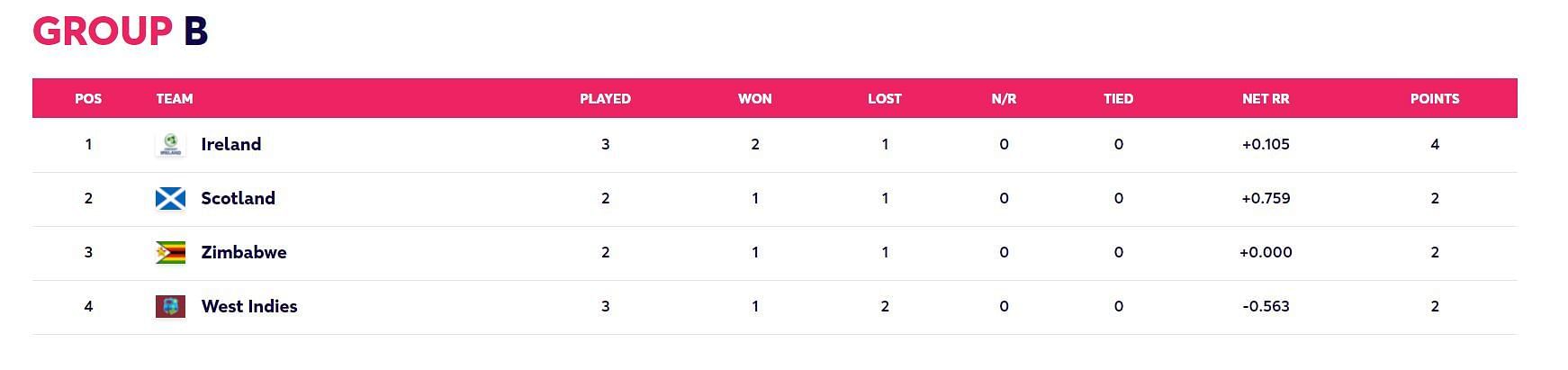Select the Zimbabwe team name

click(x=244, y=252)
